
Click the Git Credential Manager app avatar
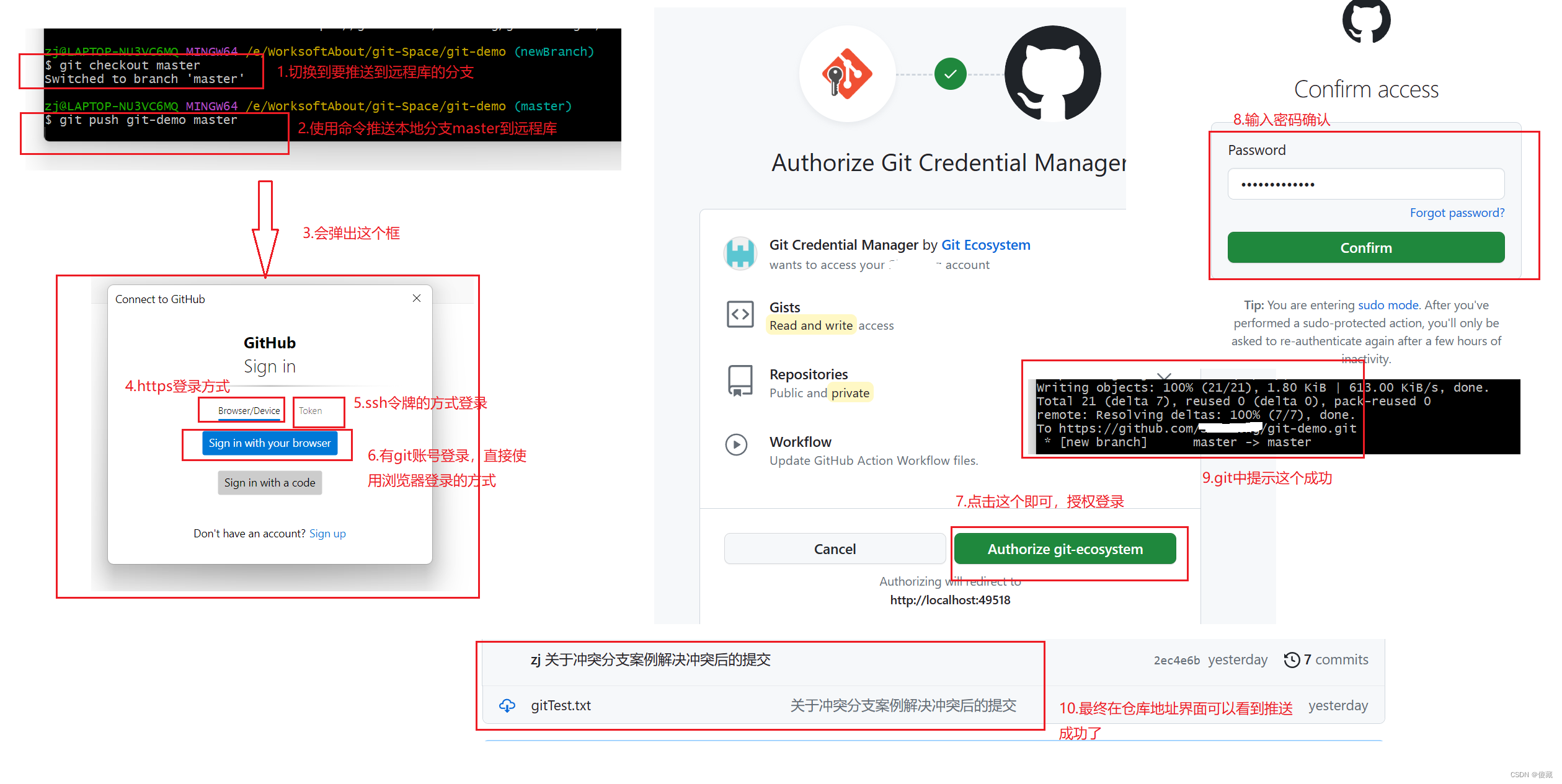tap(740, 253)
